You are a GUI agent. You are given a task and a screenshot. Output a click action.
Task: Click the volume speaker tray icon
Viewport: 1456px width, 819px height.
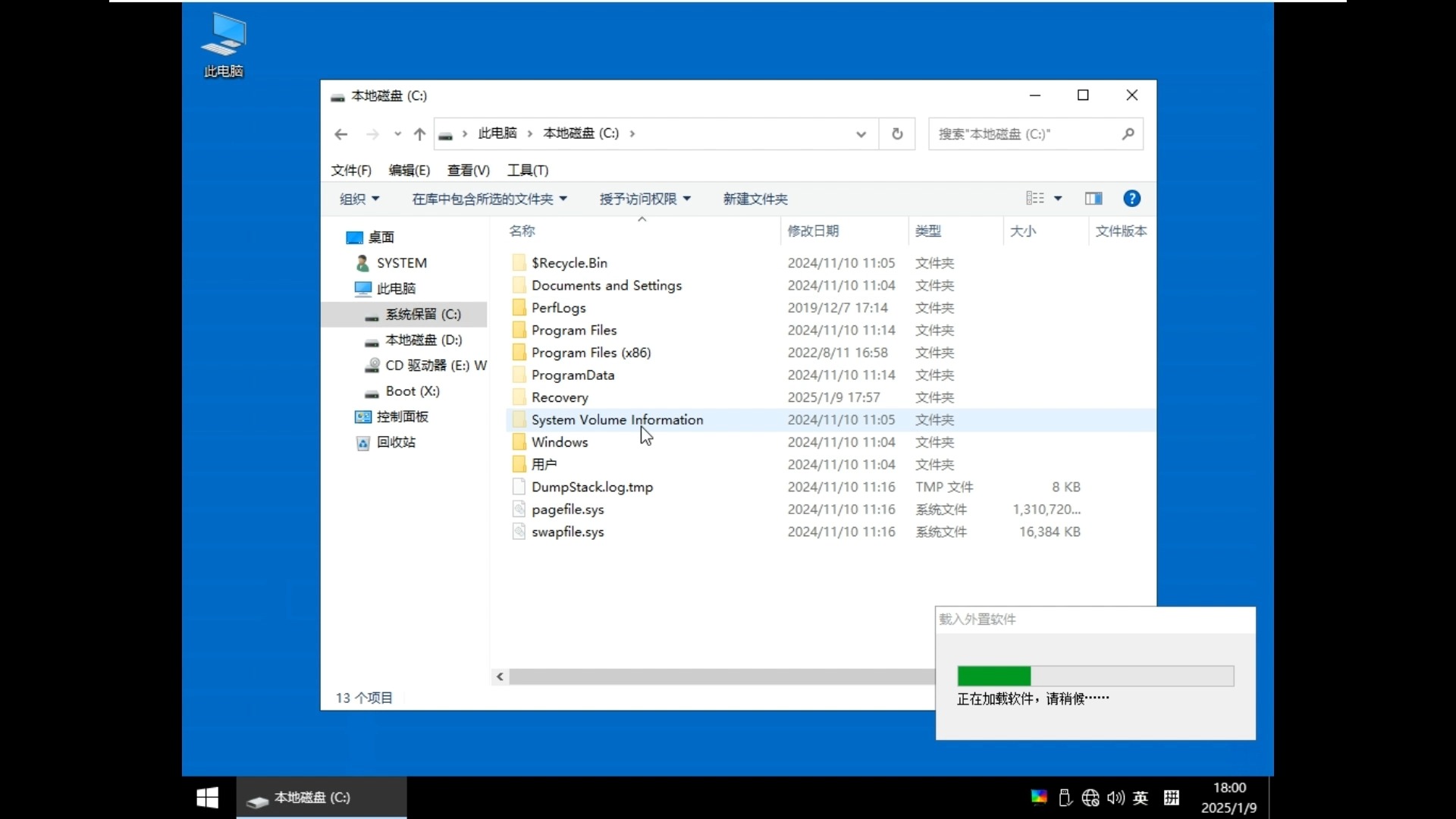(1116, 798)
